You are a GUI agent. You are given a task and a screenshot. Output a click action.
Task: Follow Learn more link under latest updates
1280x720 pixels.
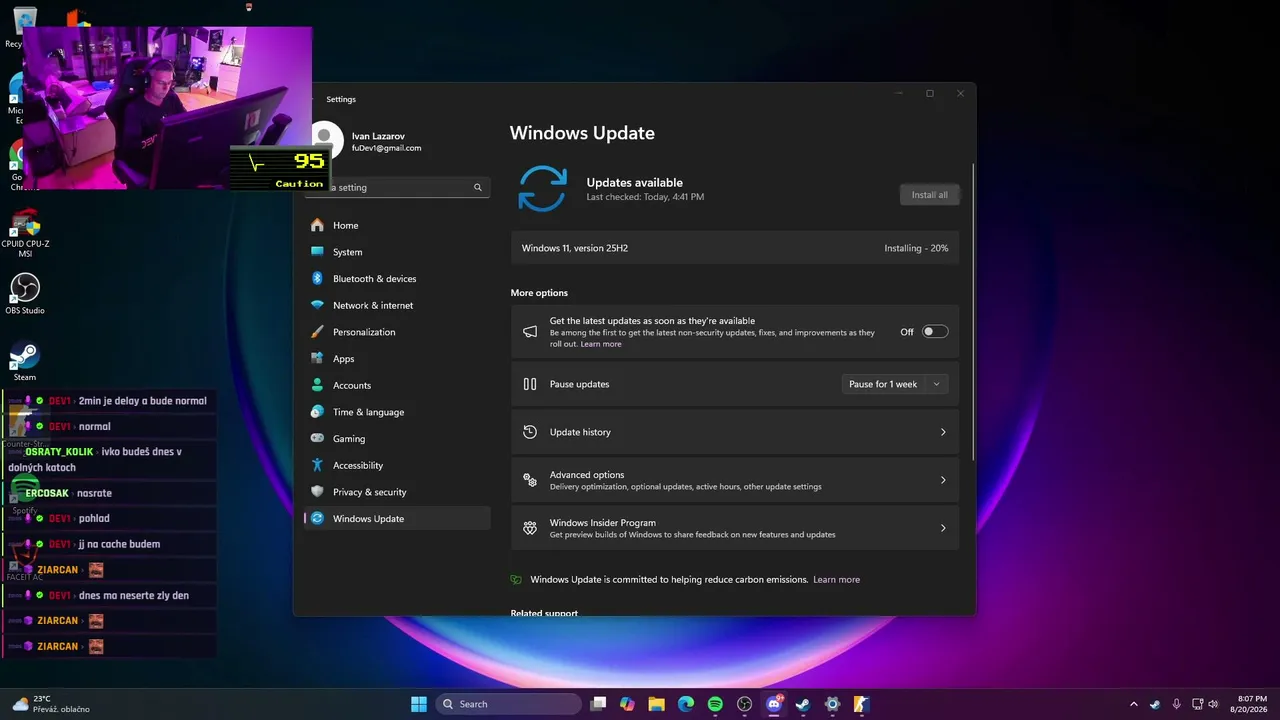(x=601, y=344)
